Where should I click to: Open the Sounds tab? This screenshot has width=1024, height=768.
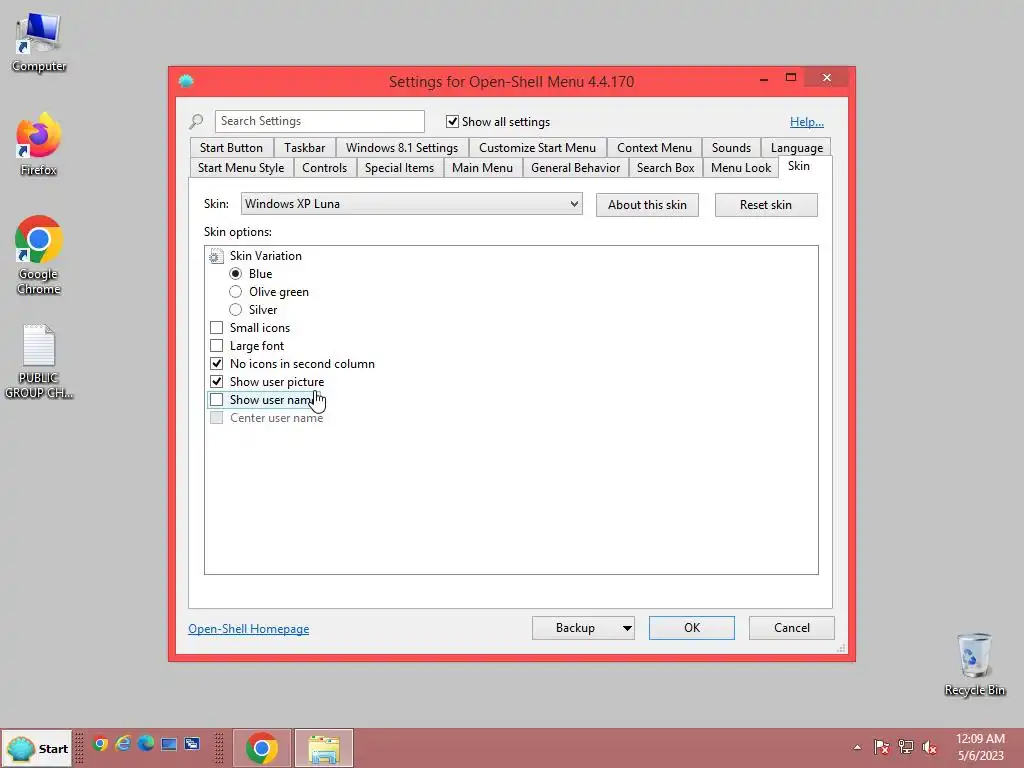731,148
